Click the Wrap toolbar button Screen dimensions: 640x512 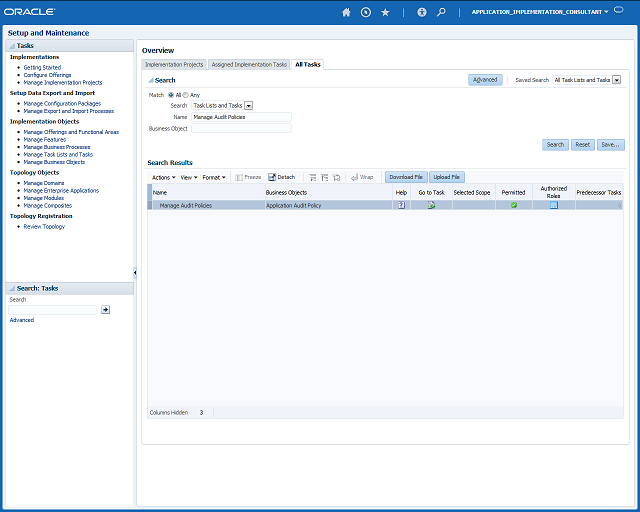[362, 177]
